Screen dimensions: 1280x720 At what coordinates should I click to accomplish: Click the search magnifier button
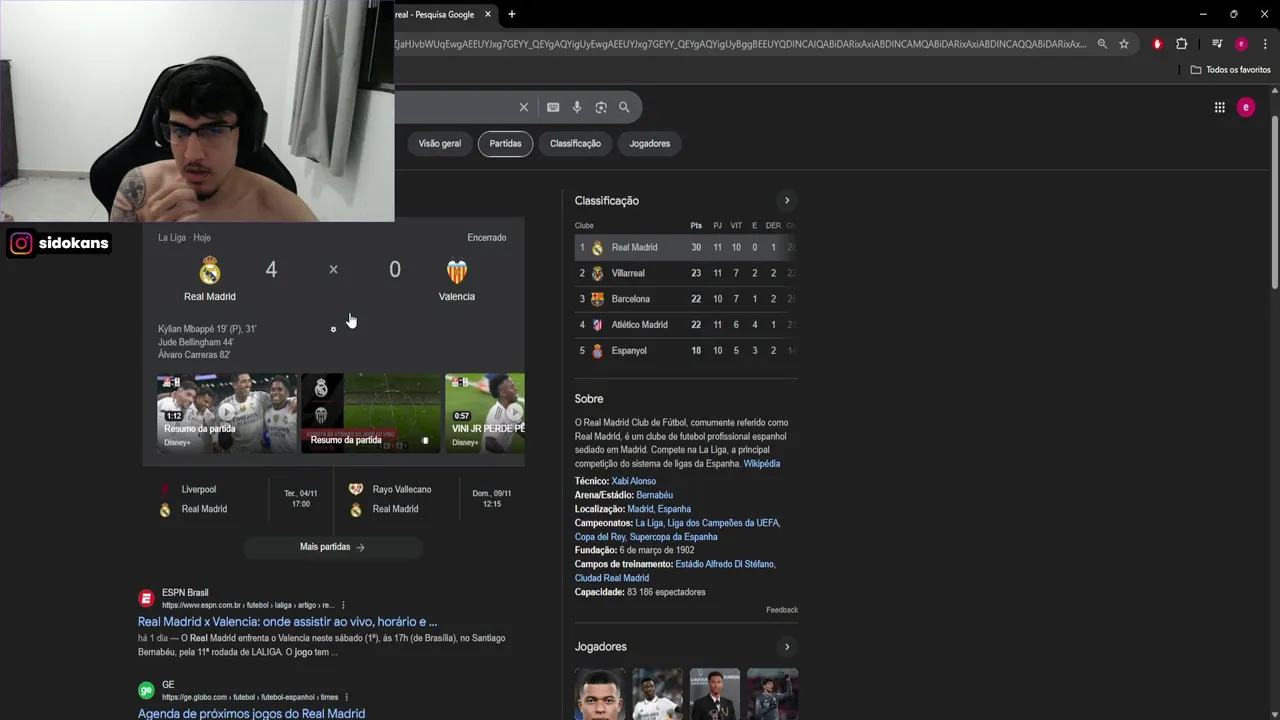(x=624, y=107)
